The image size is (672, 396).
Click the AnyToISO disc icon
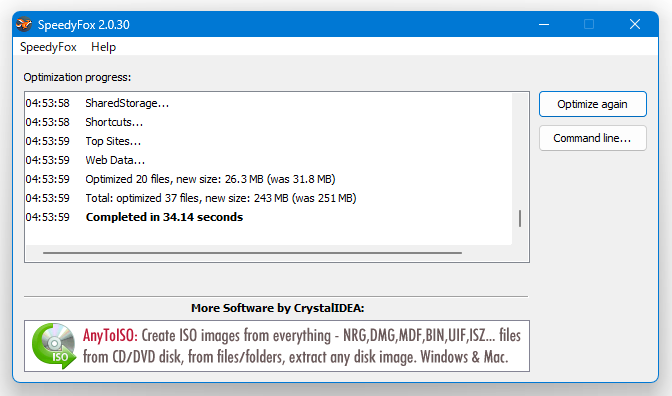(54, 346)
